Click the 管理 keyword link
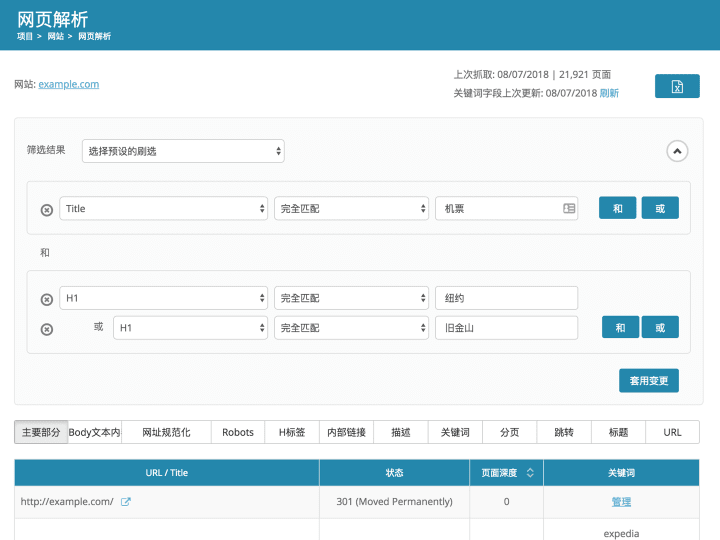Viewport: 720px width, 540px height. click(621, 502)
